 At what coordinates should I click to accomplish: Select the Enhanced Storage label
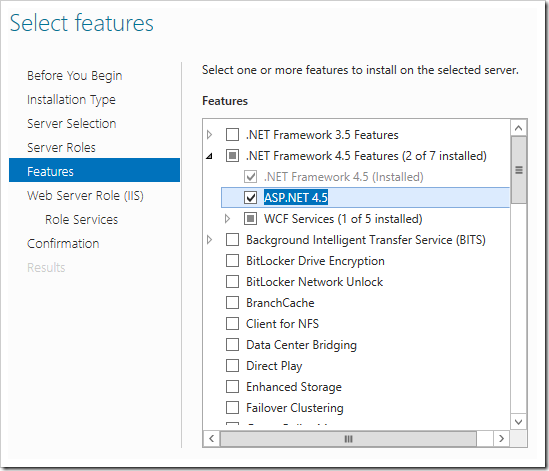[294, 387]
